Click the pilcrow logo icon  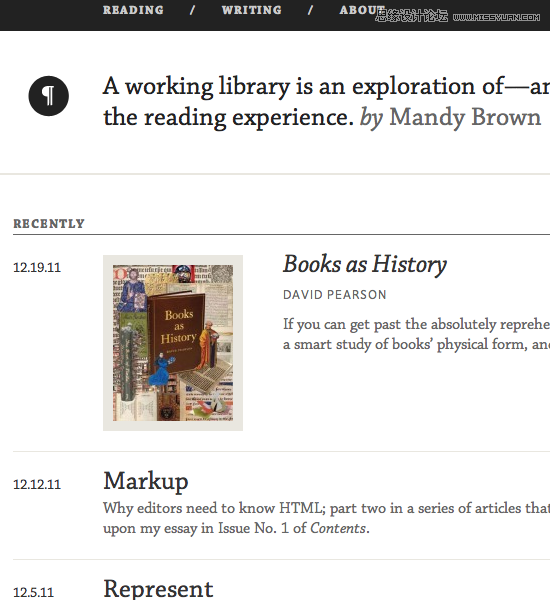click(49, 96)
